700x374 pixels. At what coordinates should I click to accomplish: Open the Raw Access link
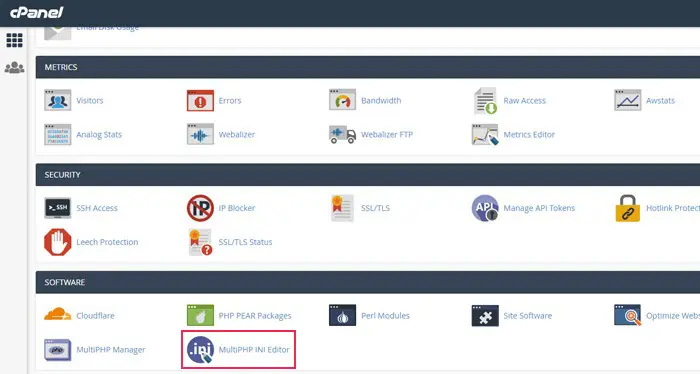[525, 100]
